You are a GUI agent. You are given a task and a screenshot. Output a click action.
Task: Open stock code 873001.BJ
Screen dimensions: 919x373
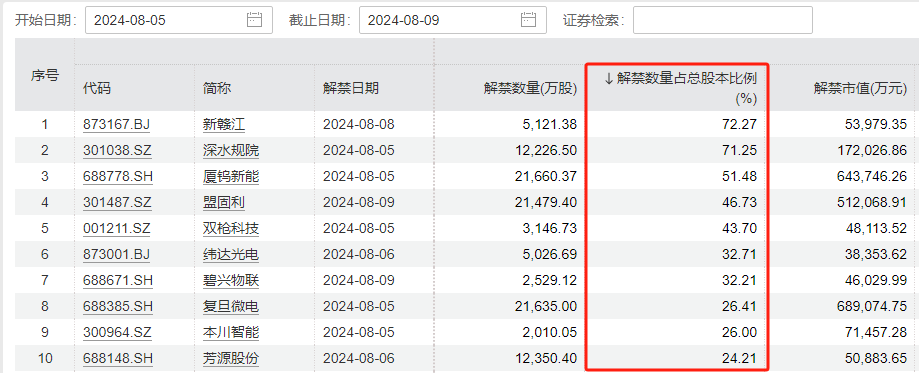[117, 255]
